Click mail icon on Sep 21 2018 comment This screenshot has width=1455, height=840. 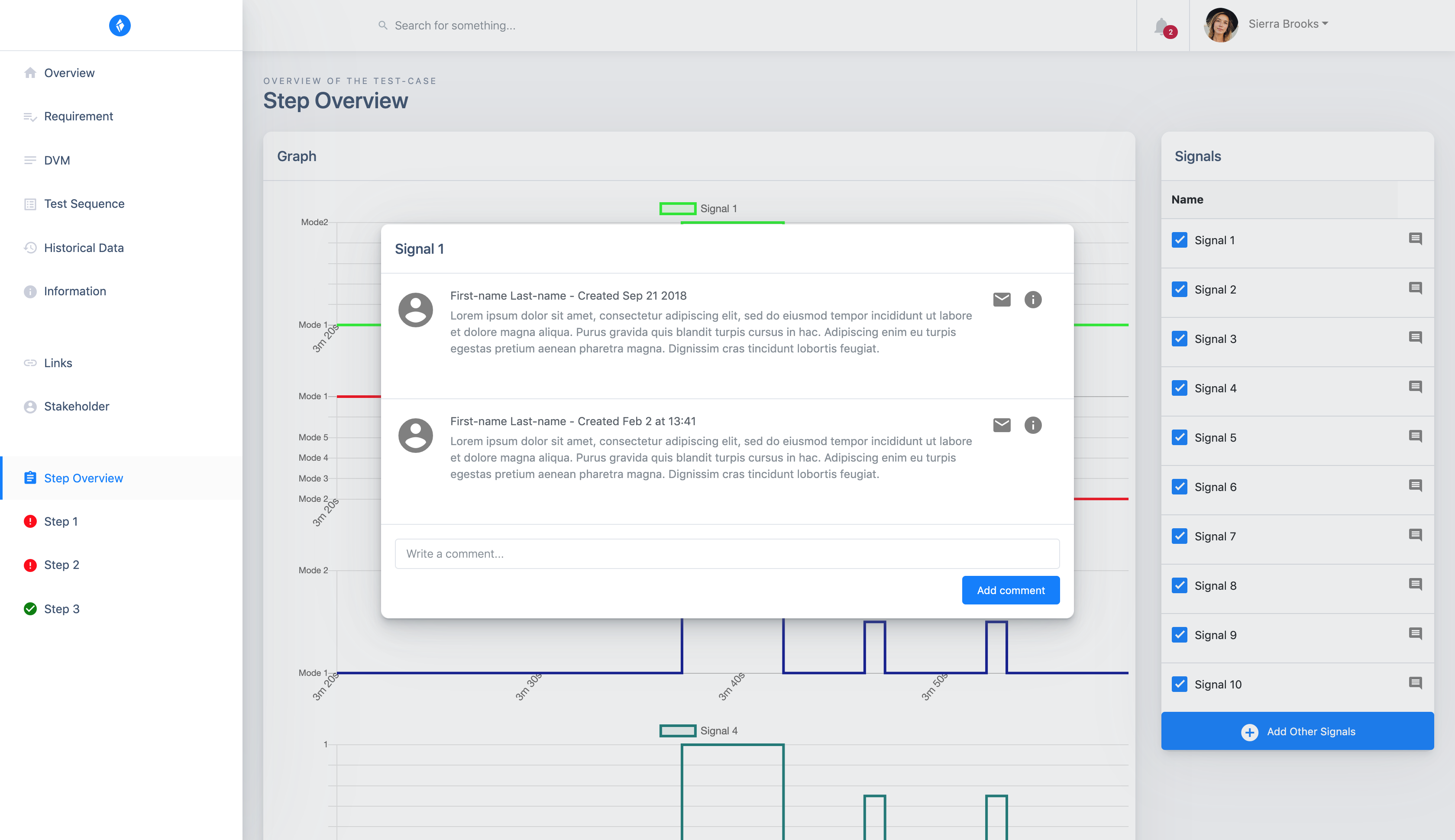click(x=1002, y=300)
